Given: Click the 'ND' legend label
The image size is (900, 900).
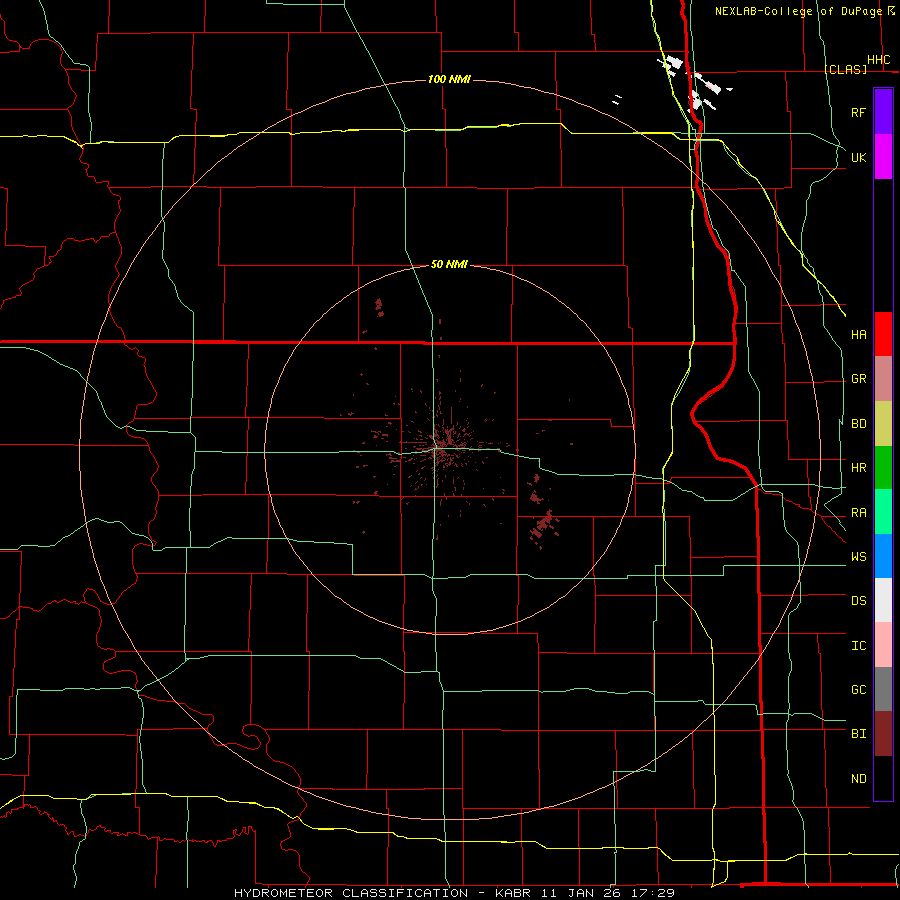Looking at the screenshot, I should (x=858, y=779).
